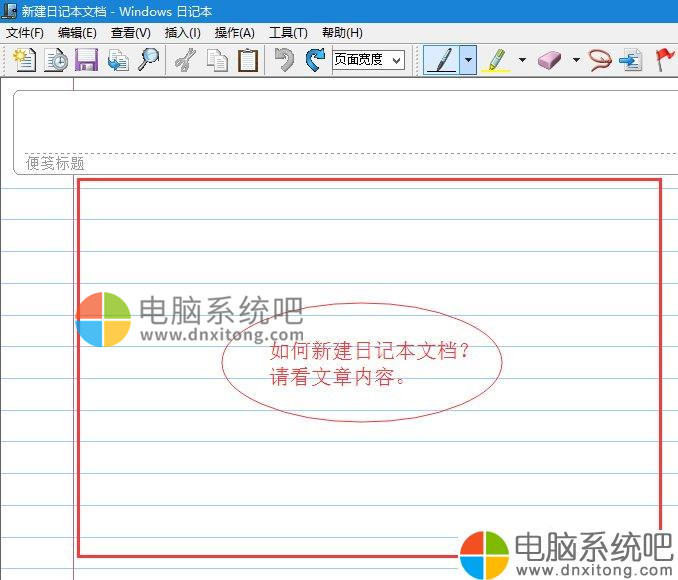This screenshot has height=580, width=678.
Task: Click the Copy icon
Action: pyautogui.click(x=217, y=60)
